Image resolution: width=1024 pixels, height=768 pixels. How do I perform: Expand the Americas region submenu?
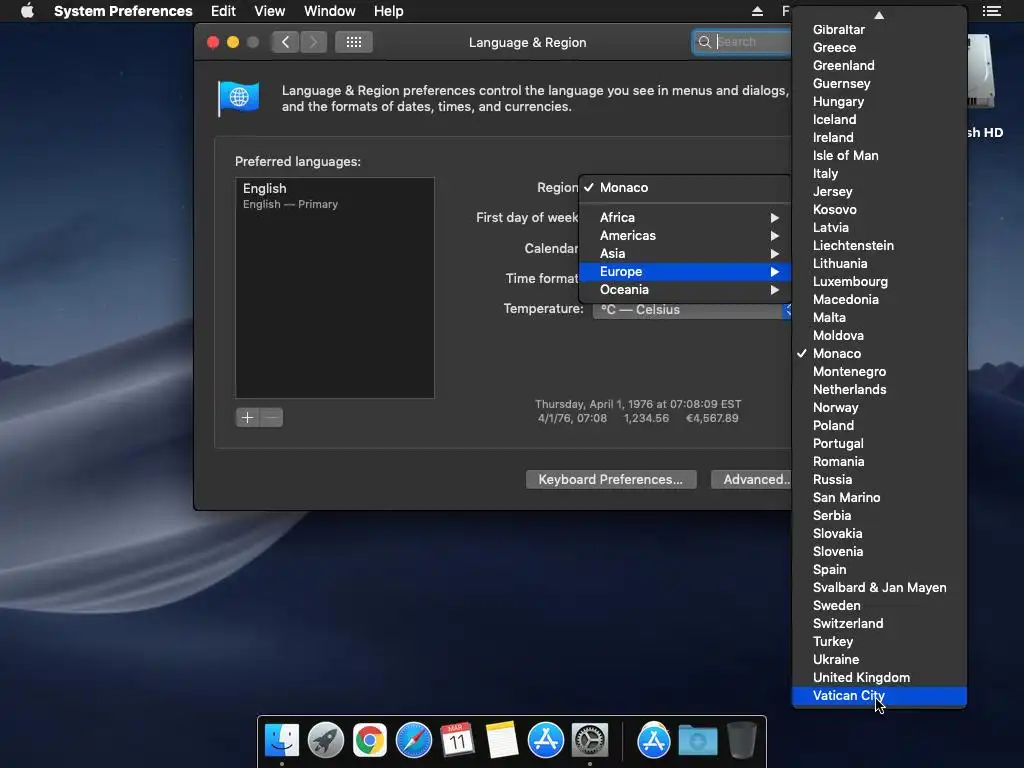pos(685,236)
